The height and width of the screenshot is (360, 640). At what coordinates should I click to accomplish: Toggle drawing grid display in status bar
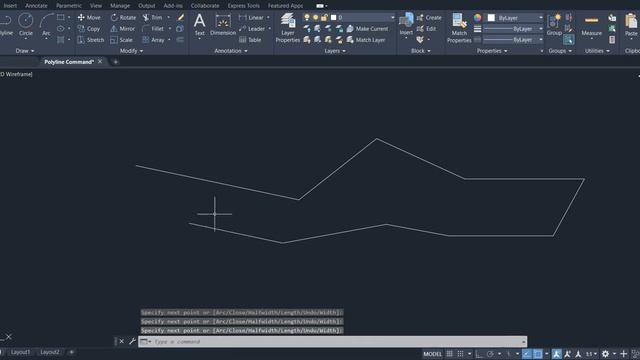pyautogui.click(x=449, y=354)
